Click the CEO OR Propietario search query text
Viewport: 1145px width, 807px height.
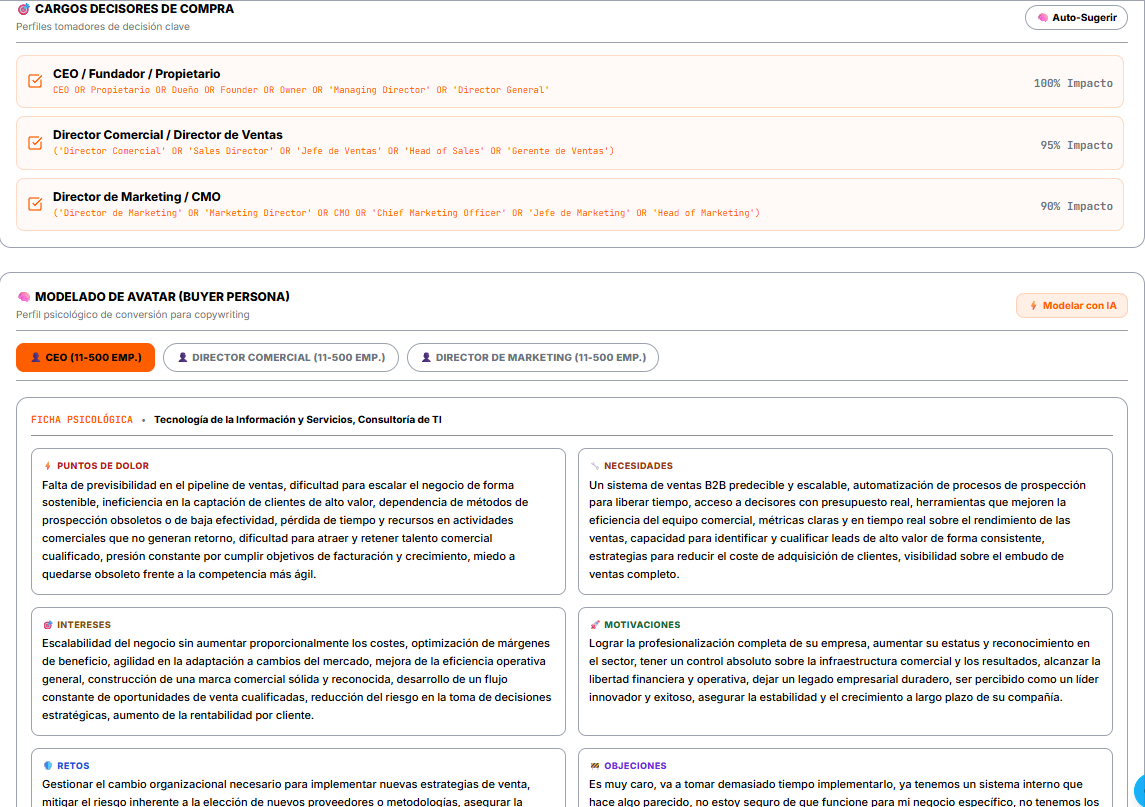click(x=301, y=90)
